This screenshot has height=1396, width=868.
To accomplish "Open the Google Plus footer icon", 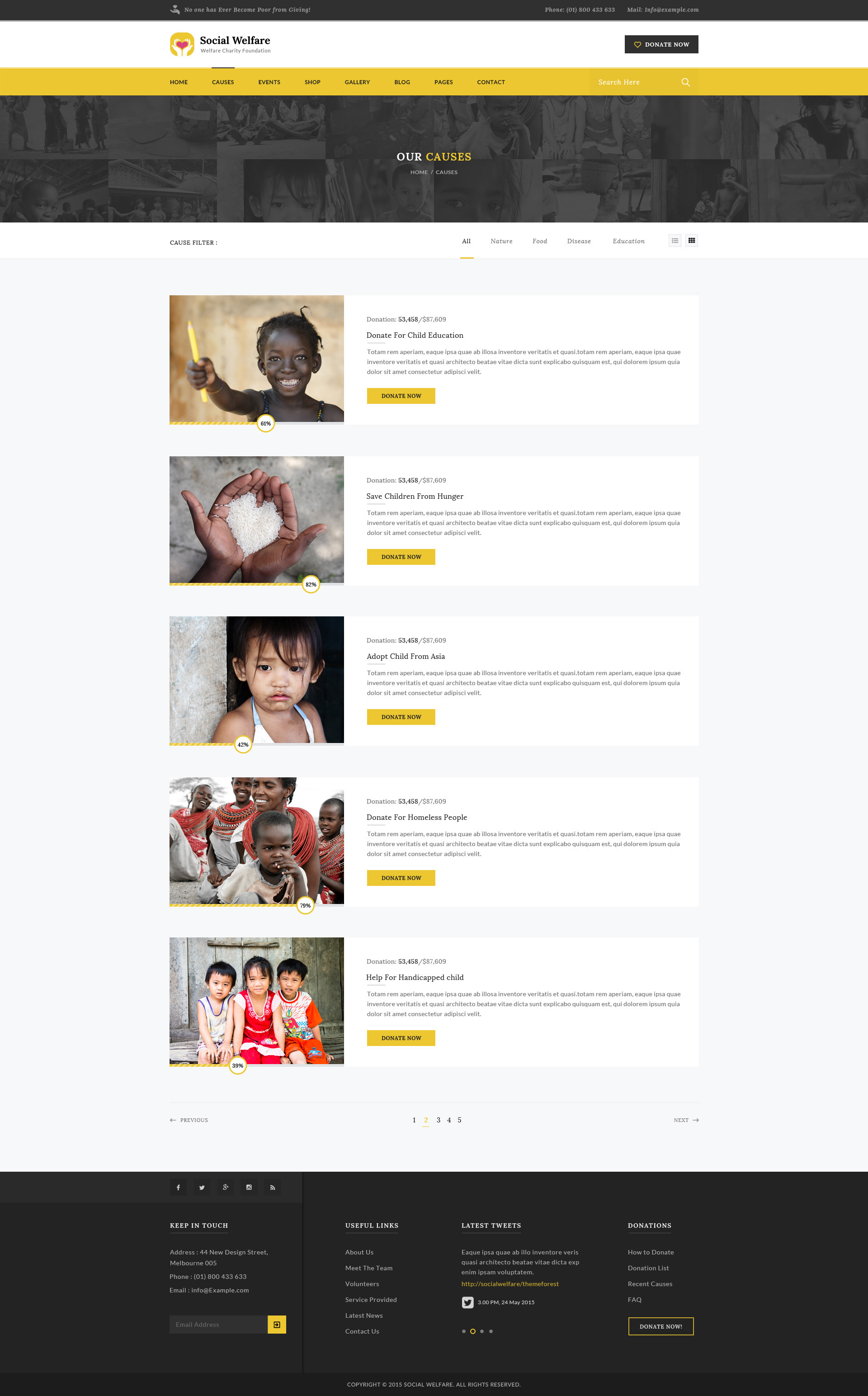I will pos(226,1187).
